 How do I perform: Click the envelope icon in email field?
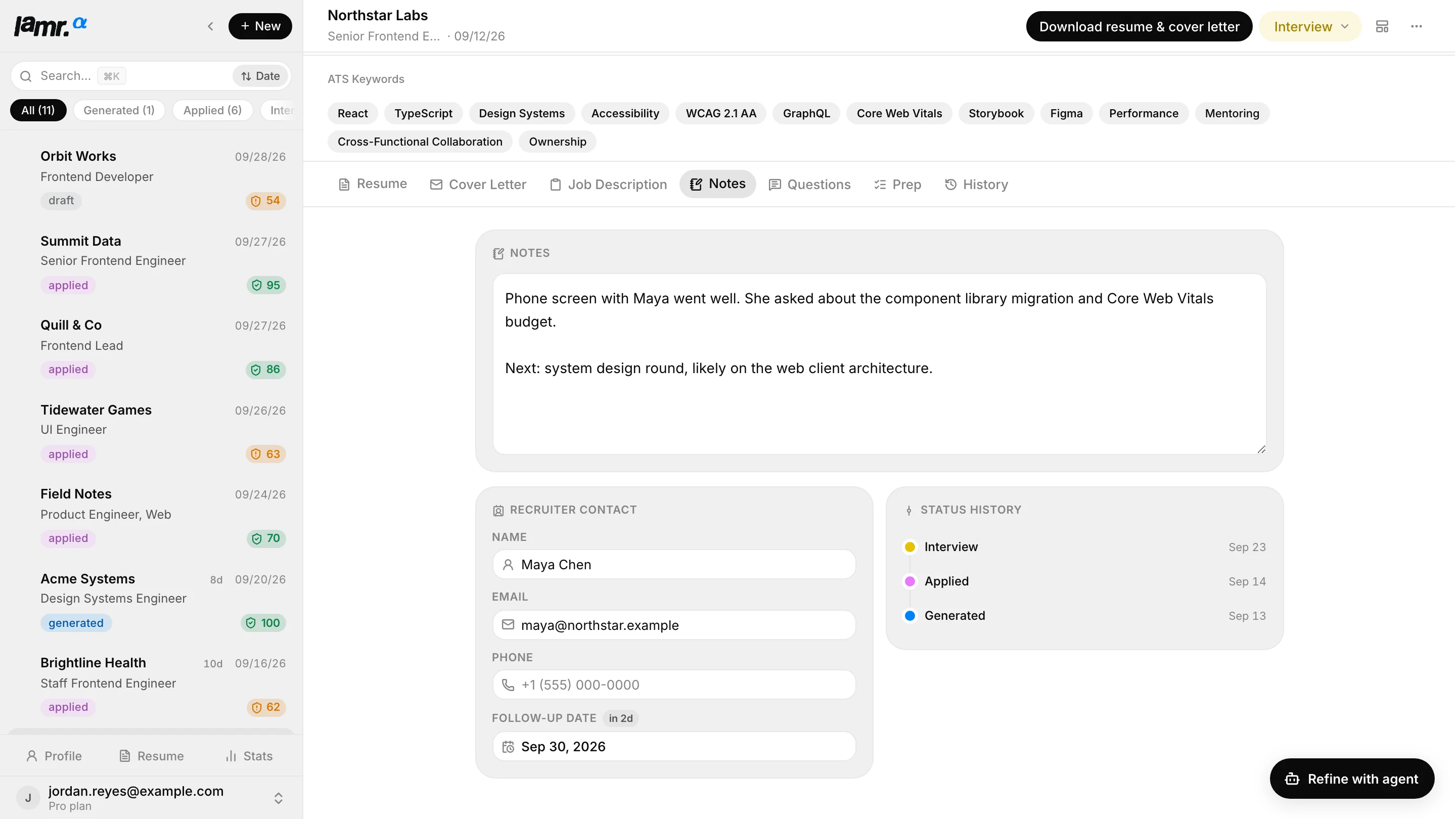coord(508,624)
